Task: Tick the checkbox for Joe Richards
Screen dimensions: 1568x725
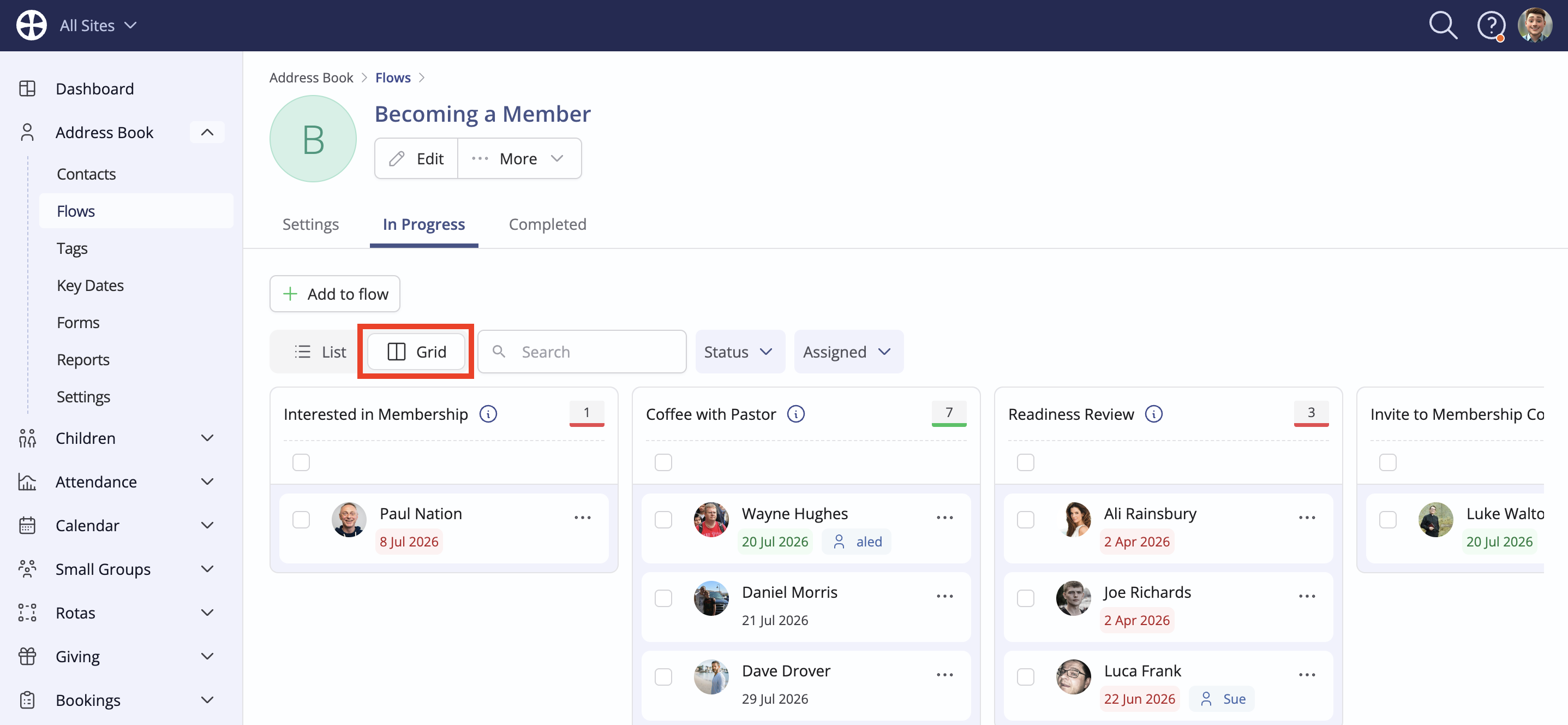Action: pyautogui.click(x=1026, y=598)
